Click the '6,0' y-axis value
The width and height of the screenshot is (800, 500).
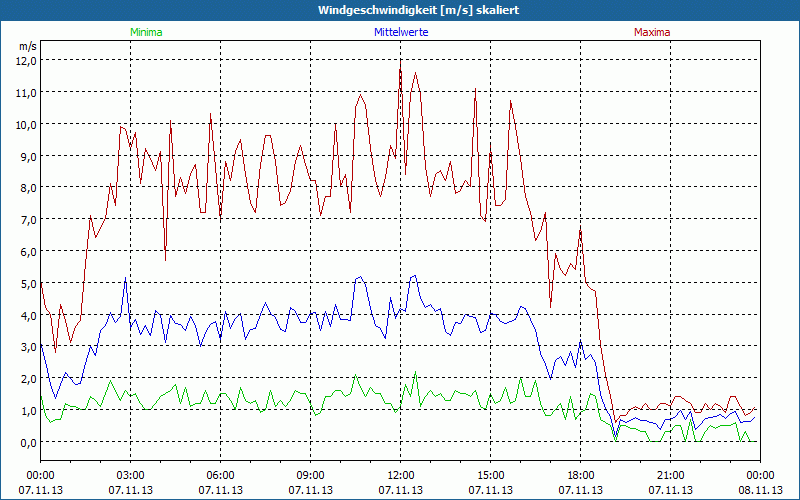30,252
